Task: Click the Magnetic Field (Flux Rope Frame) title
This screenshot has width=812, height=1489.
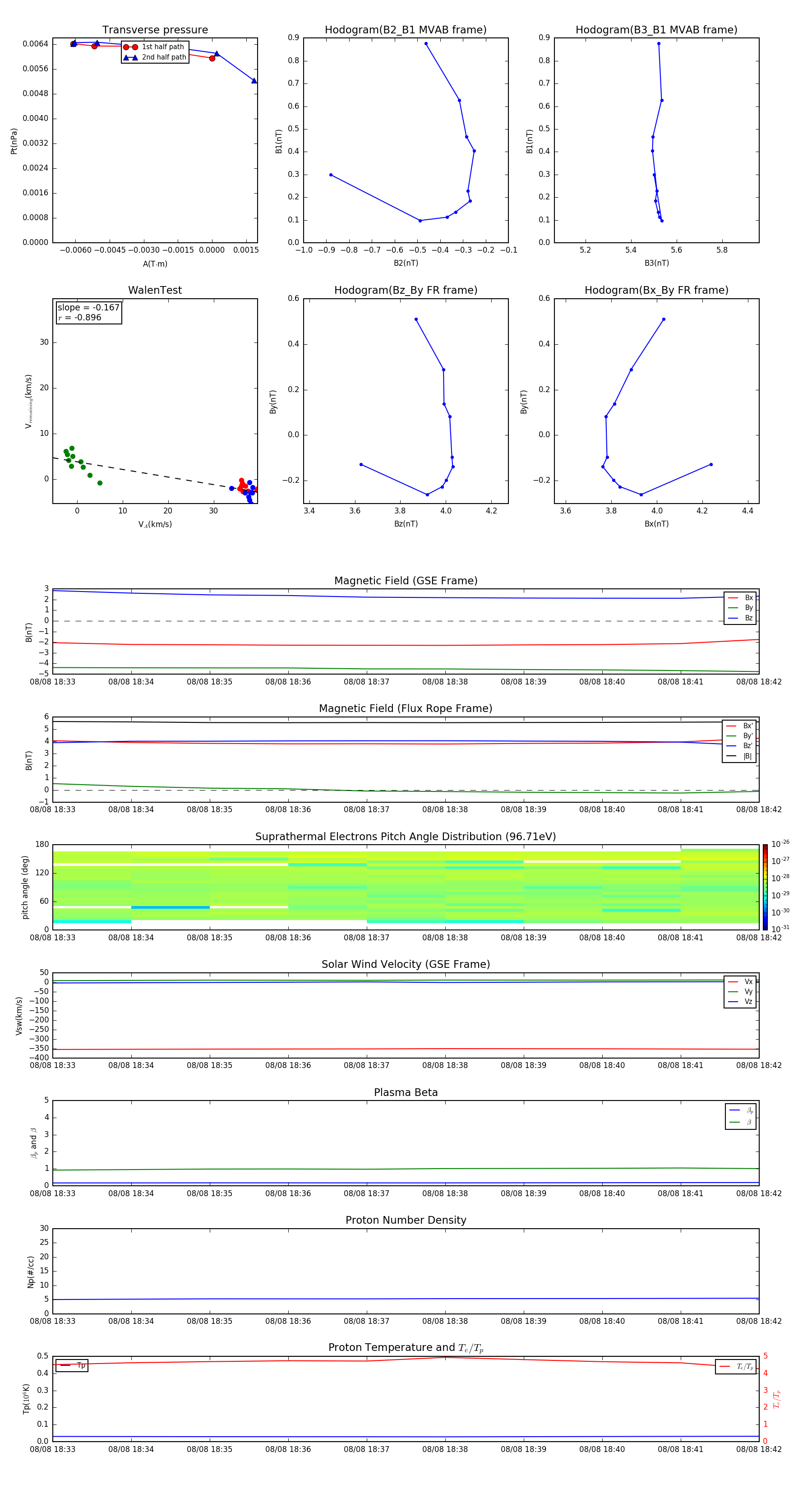Action: tap(406, 709)
